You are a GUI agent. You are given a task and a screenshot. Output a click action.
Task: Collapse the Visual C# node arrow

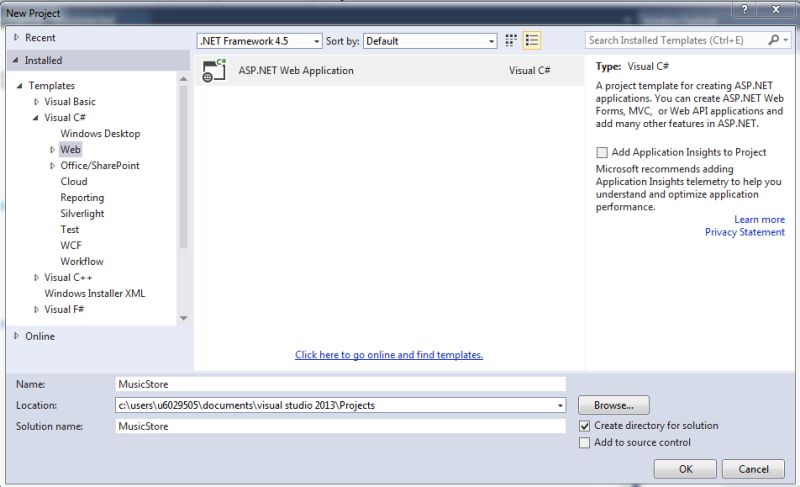point(36,118)
